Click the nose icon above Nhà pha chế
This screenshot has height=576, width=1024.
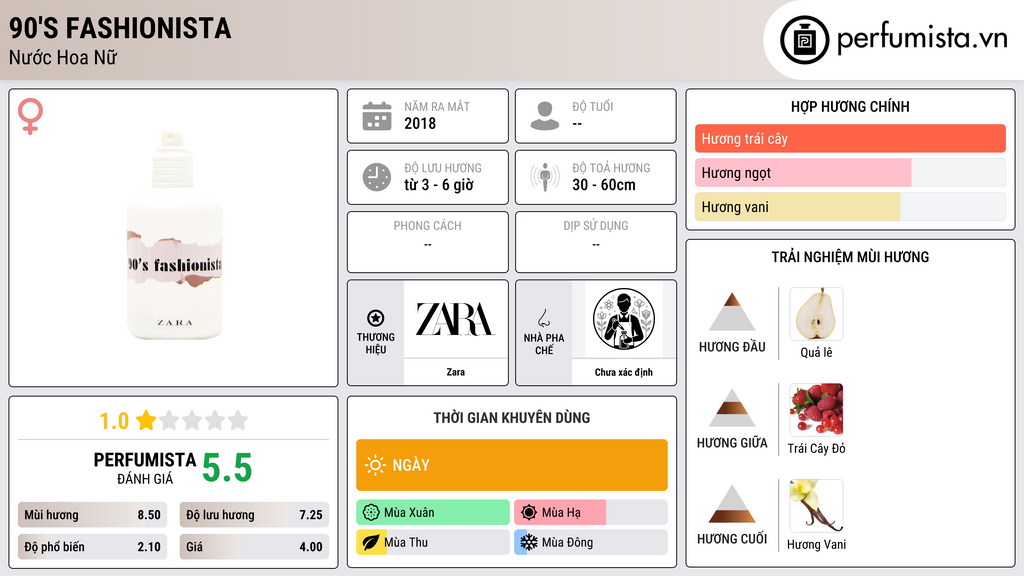pyautogui.click(x=543, y=318)
